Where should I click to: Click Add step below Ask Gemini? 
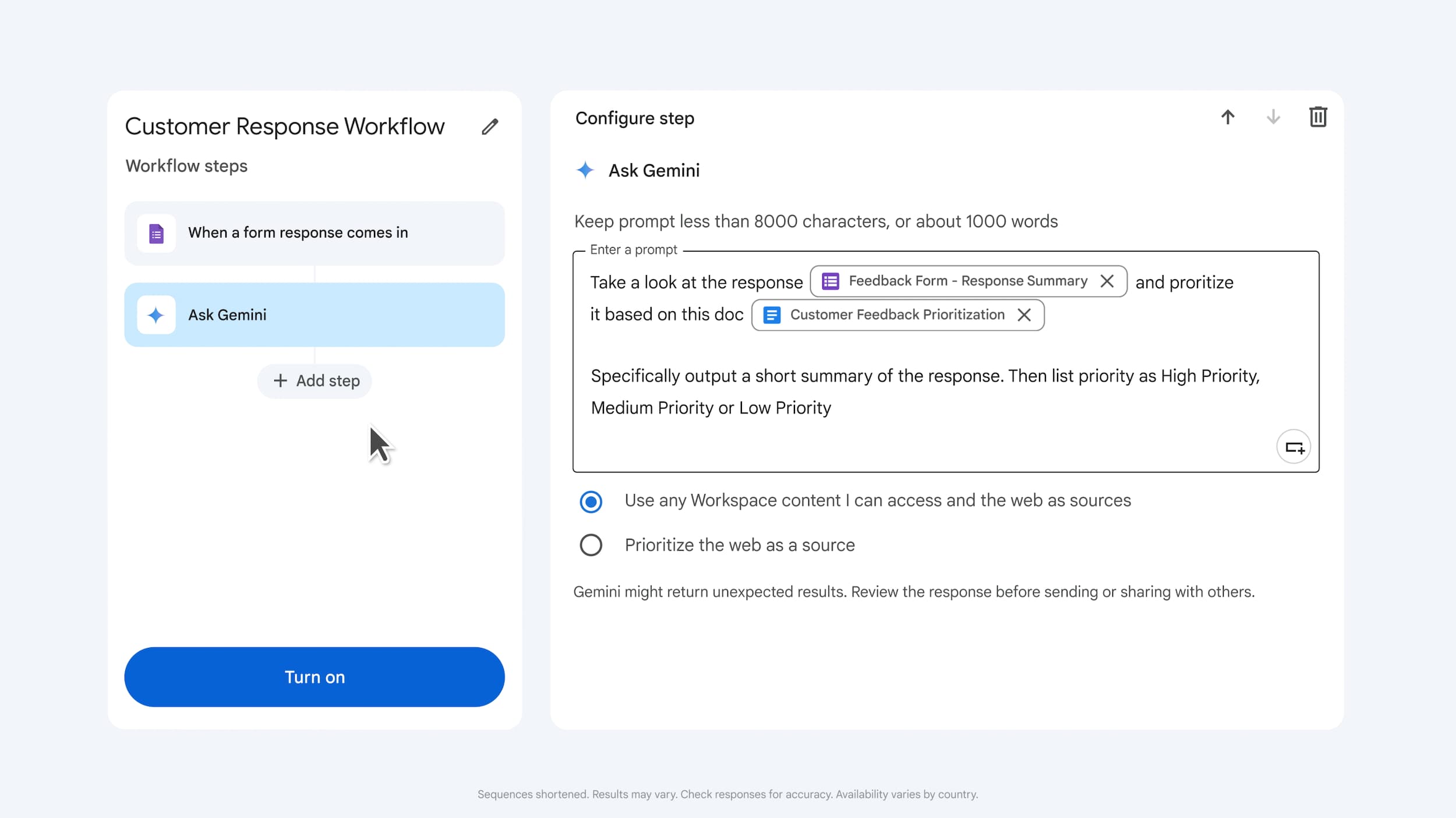point(314,380)
